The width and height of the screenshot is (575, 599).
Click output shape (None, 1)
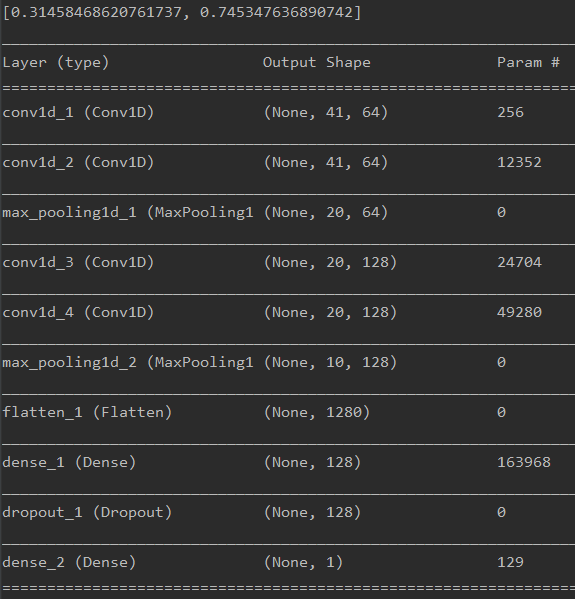[x=303, y=563]
